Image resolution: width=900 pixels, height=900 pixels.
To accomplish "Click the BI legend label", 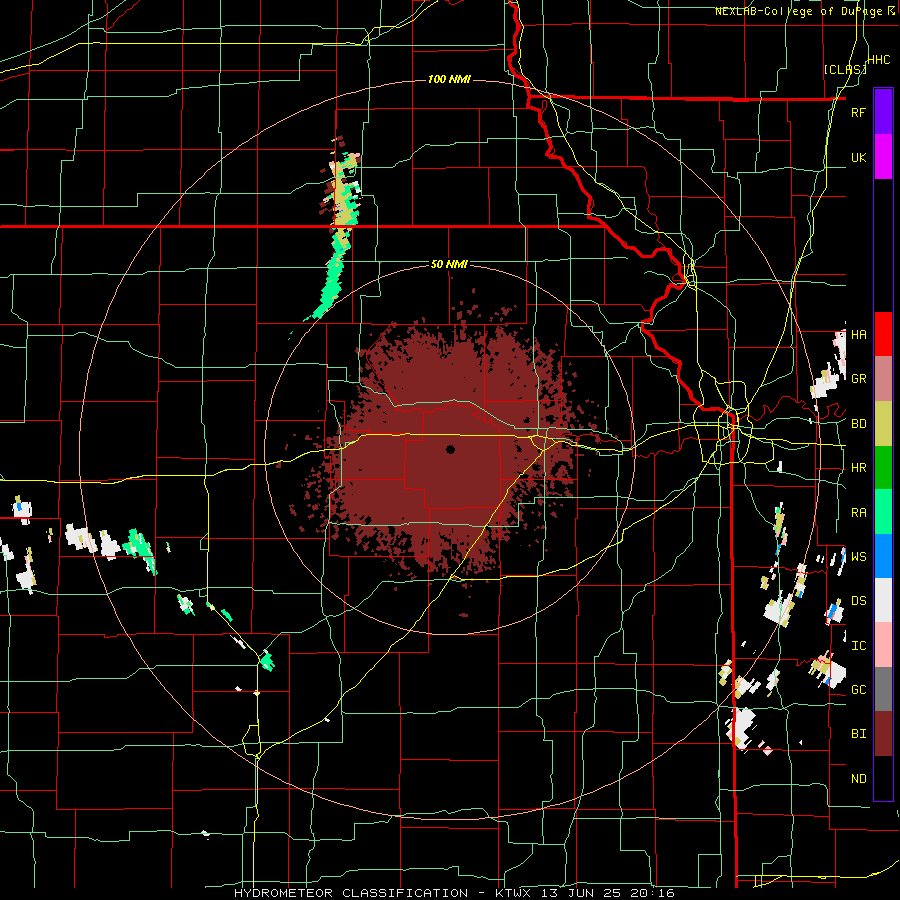I will [x=858, y=734].
